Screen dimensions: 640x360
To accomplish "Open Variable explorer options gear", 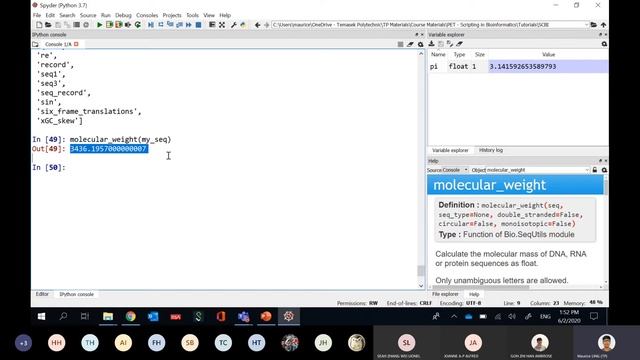I will [604, 44].
